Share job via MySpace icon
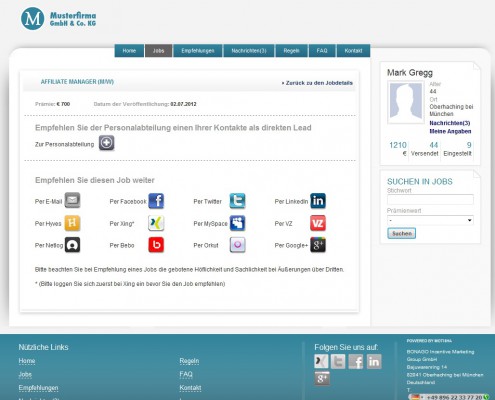 tap(237, 223)
